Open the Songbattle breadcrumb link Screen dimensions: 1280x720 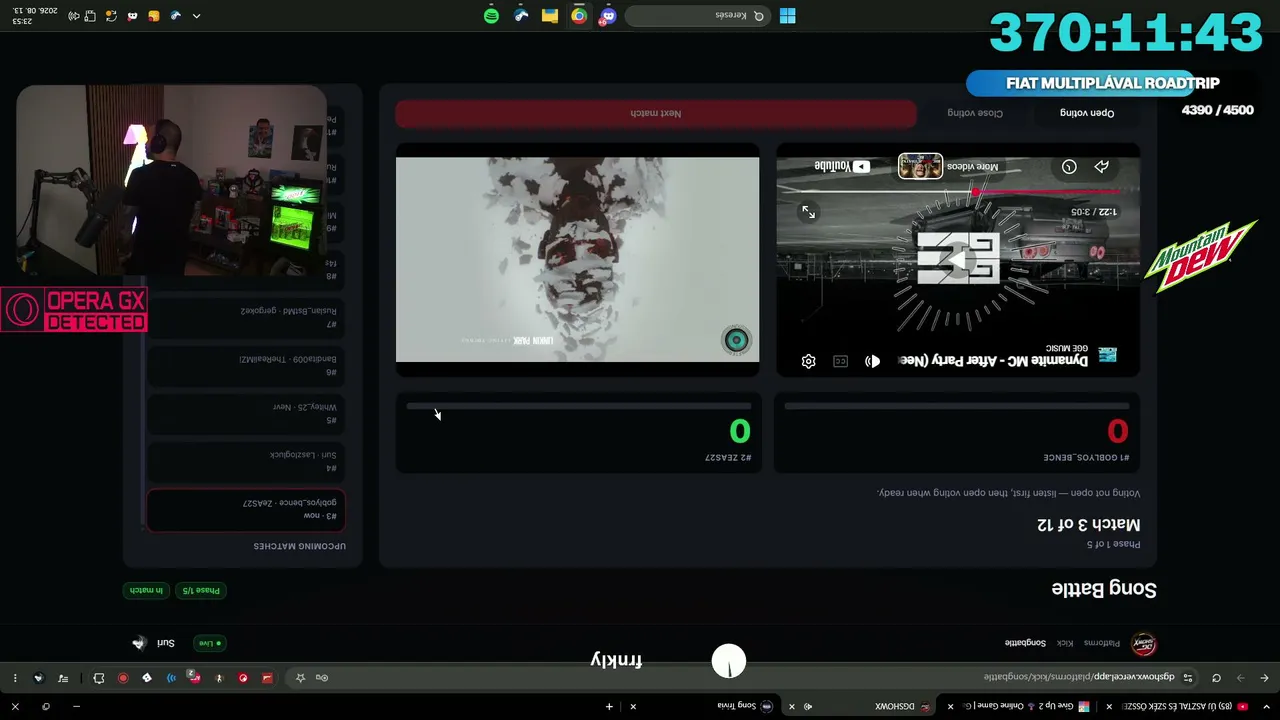pos(1025,643)
